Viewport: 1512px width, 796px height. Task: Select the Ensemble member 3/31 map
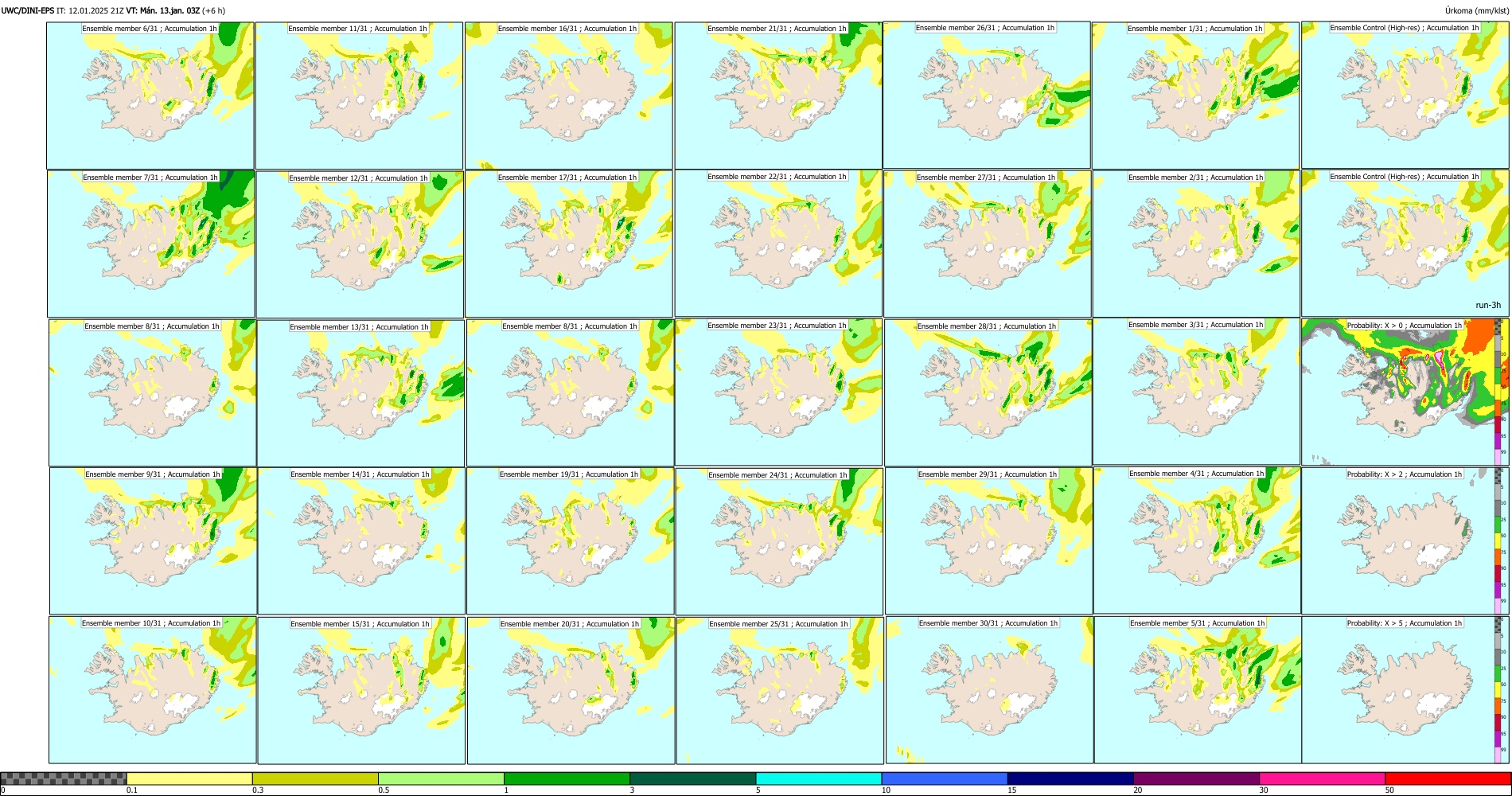(x=1197, y=392)
